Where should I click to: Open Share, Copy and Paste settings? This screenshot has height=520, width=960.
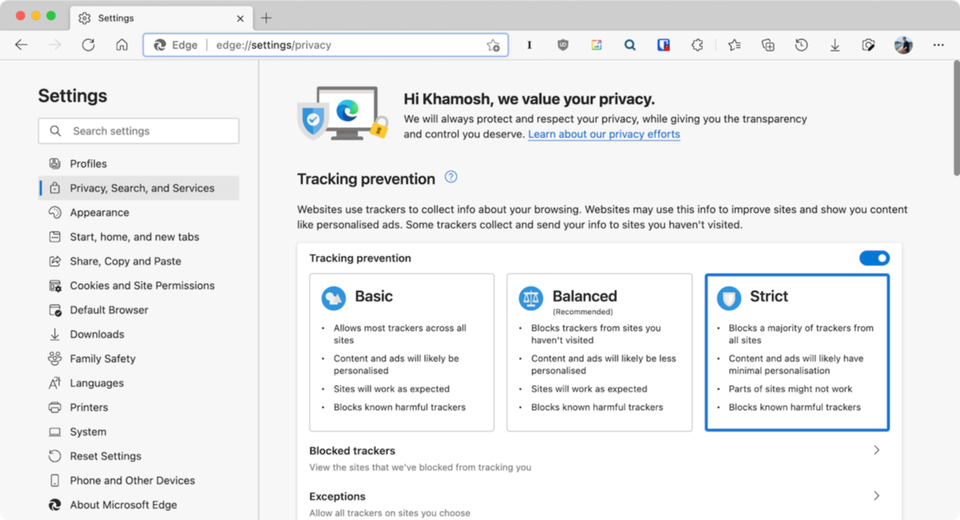[139, 261]
